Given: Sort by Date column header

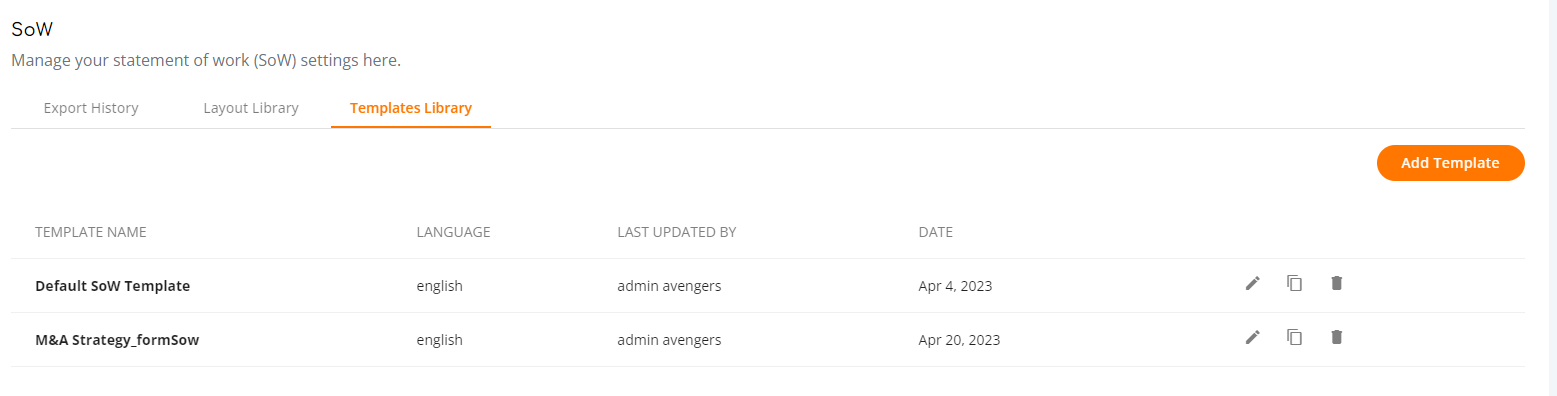Looking at the screenshot, I should tap(936, 232).
